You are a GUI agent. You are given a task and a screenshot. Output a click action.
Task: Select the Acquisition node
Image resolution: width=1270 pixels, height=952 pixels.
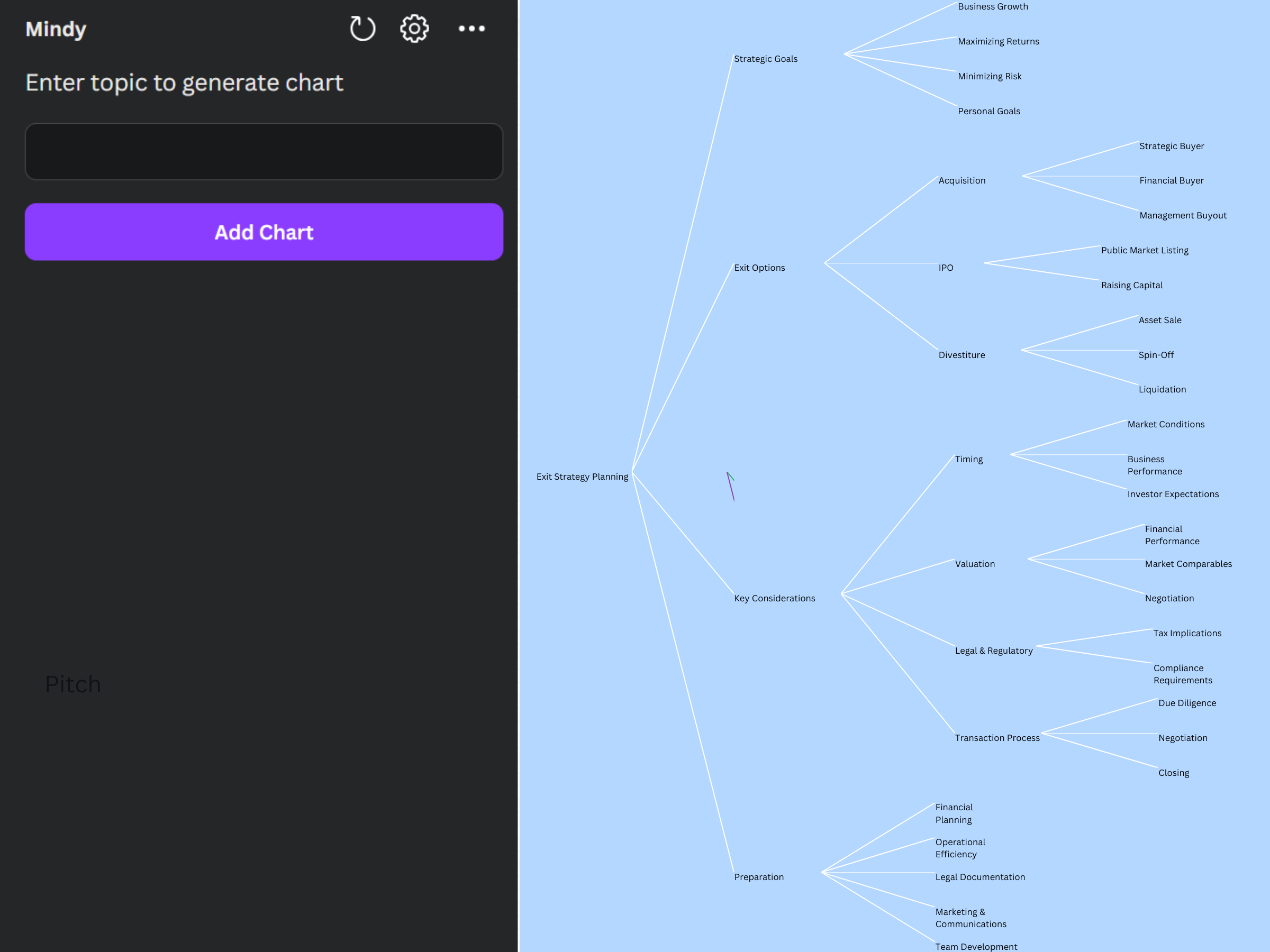pos(961,181)
